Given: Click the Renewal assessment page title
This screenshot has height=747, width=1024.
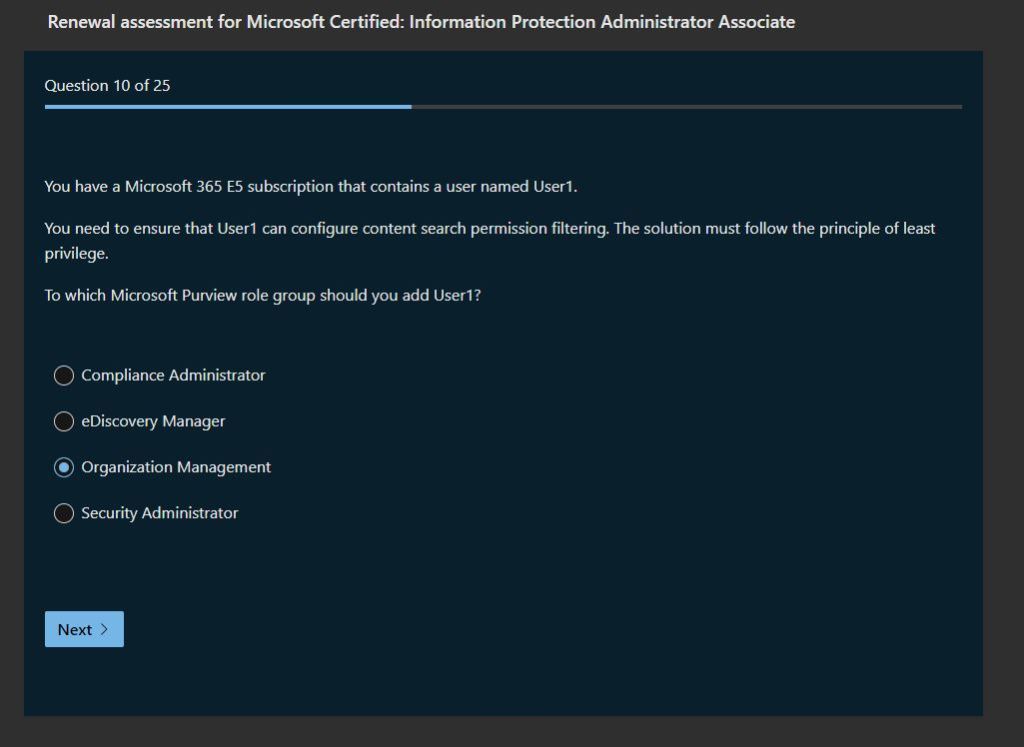Looking at the screenshot, I should (421, 22).
